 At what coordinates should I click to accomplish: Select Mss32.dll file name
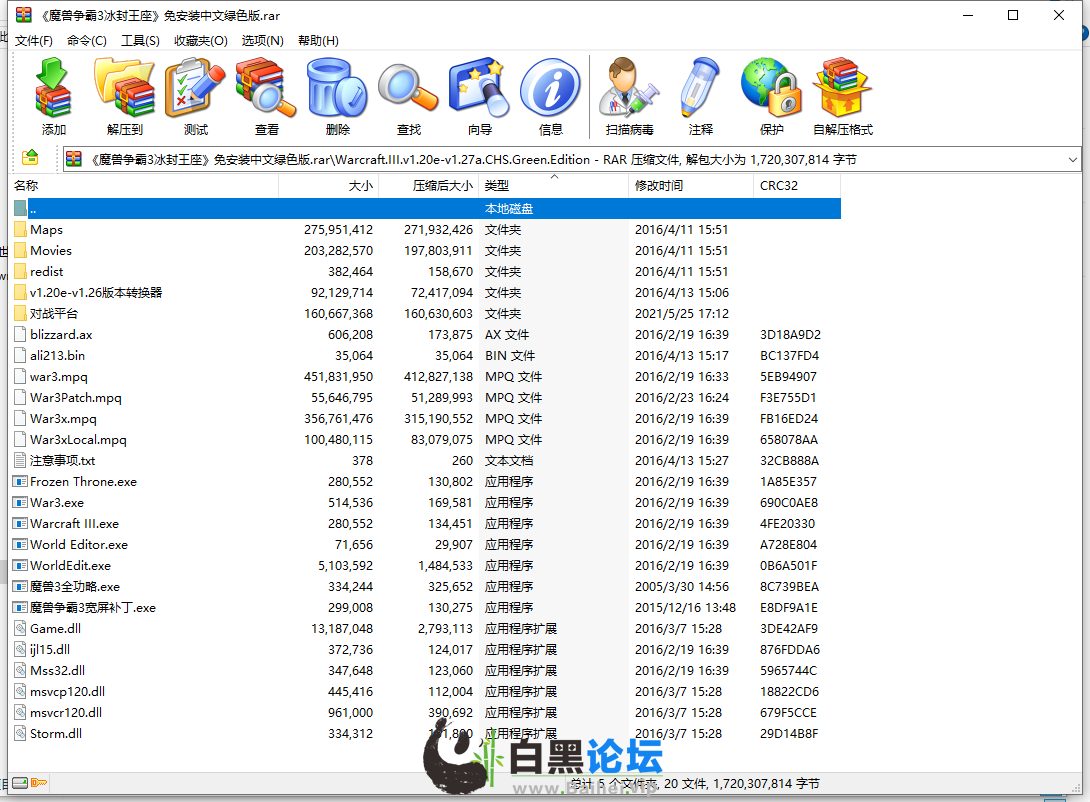[x=58, y=670]
